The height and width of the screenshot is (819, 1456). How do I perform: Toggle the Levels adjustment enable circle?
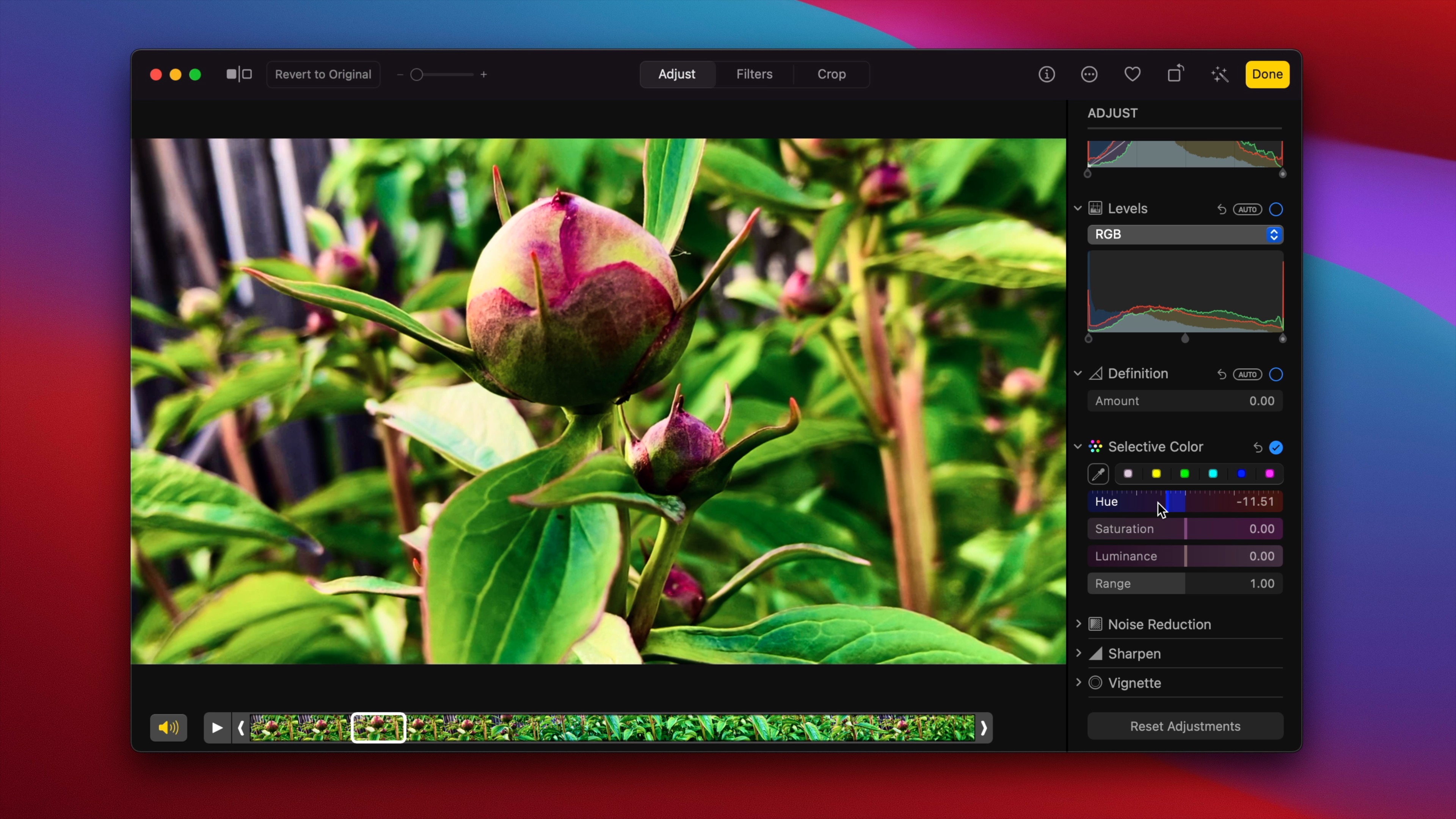point(1276,210)
